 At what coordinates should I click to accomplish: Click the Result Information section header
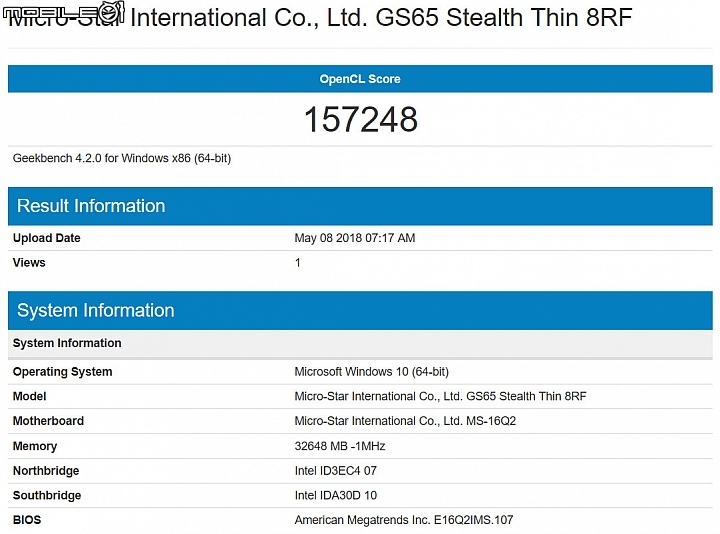click(360, 206)
